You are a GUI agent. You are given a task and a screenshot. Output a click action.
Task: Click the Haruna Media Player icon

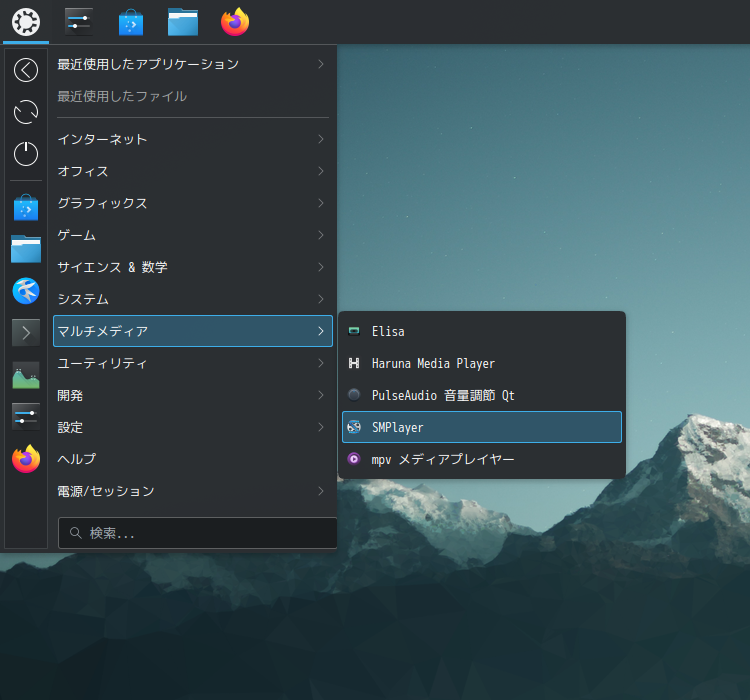[x=354, y=363]
